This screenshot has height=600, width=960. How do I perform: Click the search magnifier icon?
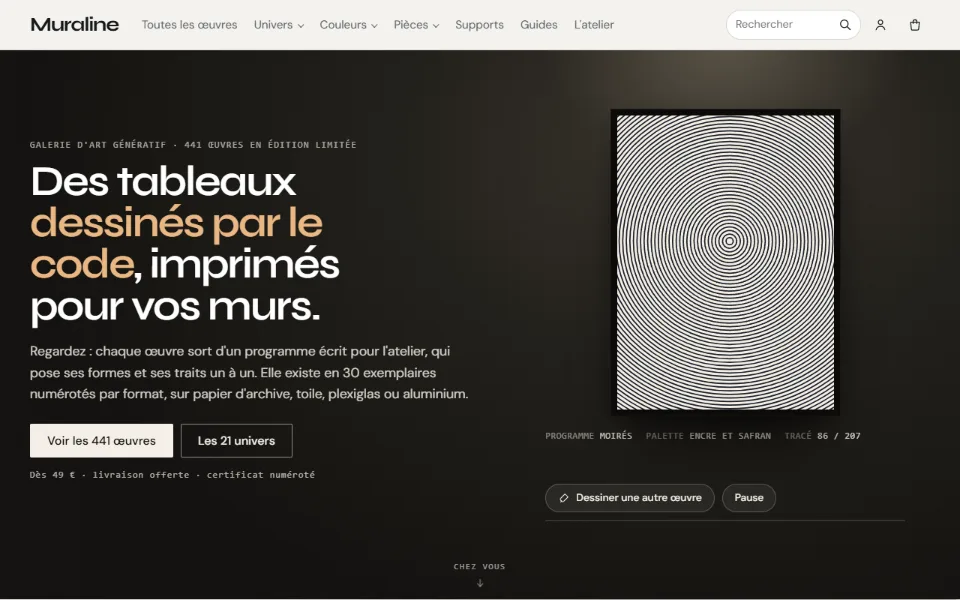pyautogui.click(x=845, y=24)
